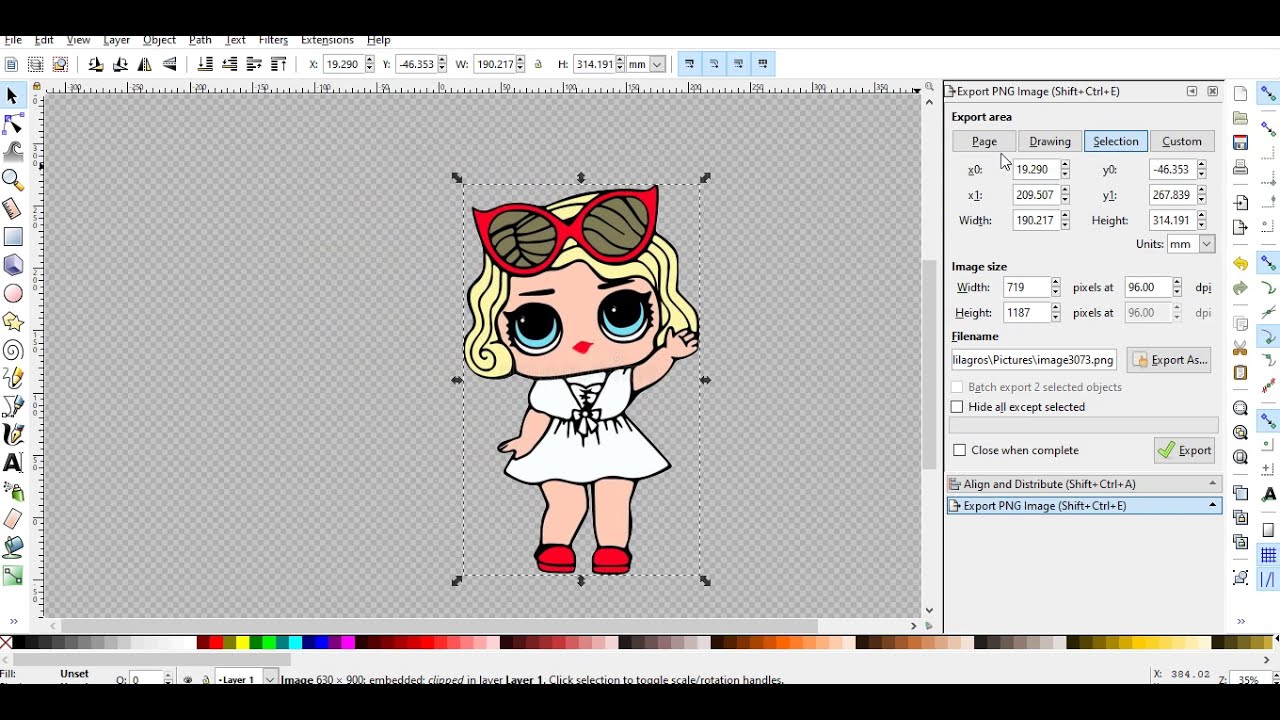Click the green Export button
Viewport: 1280px width, 720px height.
tap(1184, 450)
